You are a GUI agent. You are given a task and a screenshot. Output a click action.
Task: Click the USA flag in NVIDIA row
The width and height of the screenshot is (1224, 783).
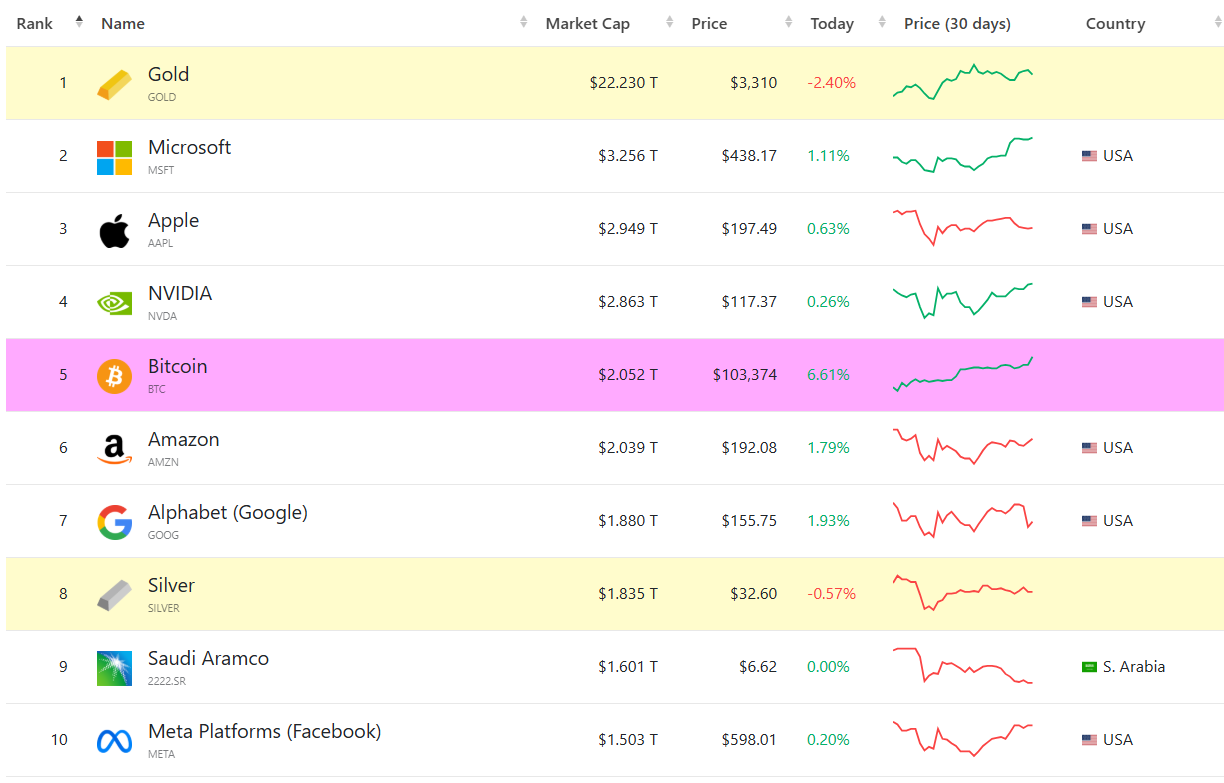click(x=1089, y=302)
